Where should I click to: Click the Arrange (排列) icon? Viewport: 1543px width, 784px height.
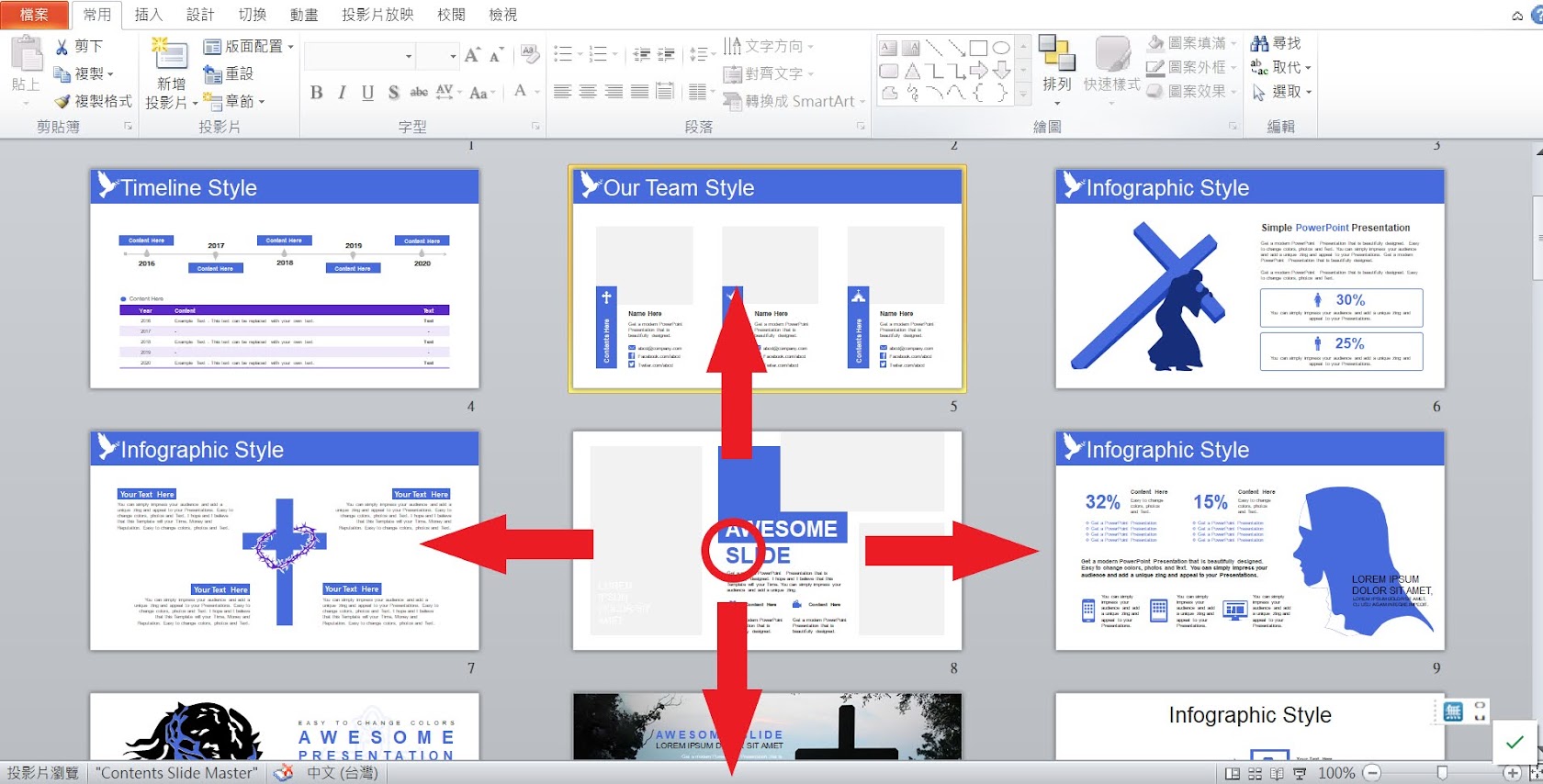point(1056,53)
